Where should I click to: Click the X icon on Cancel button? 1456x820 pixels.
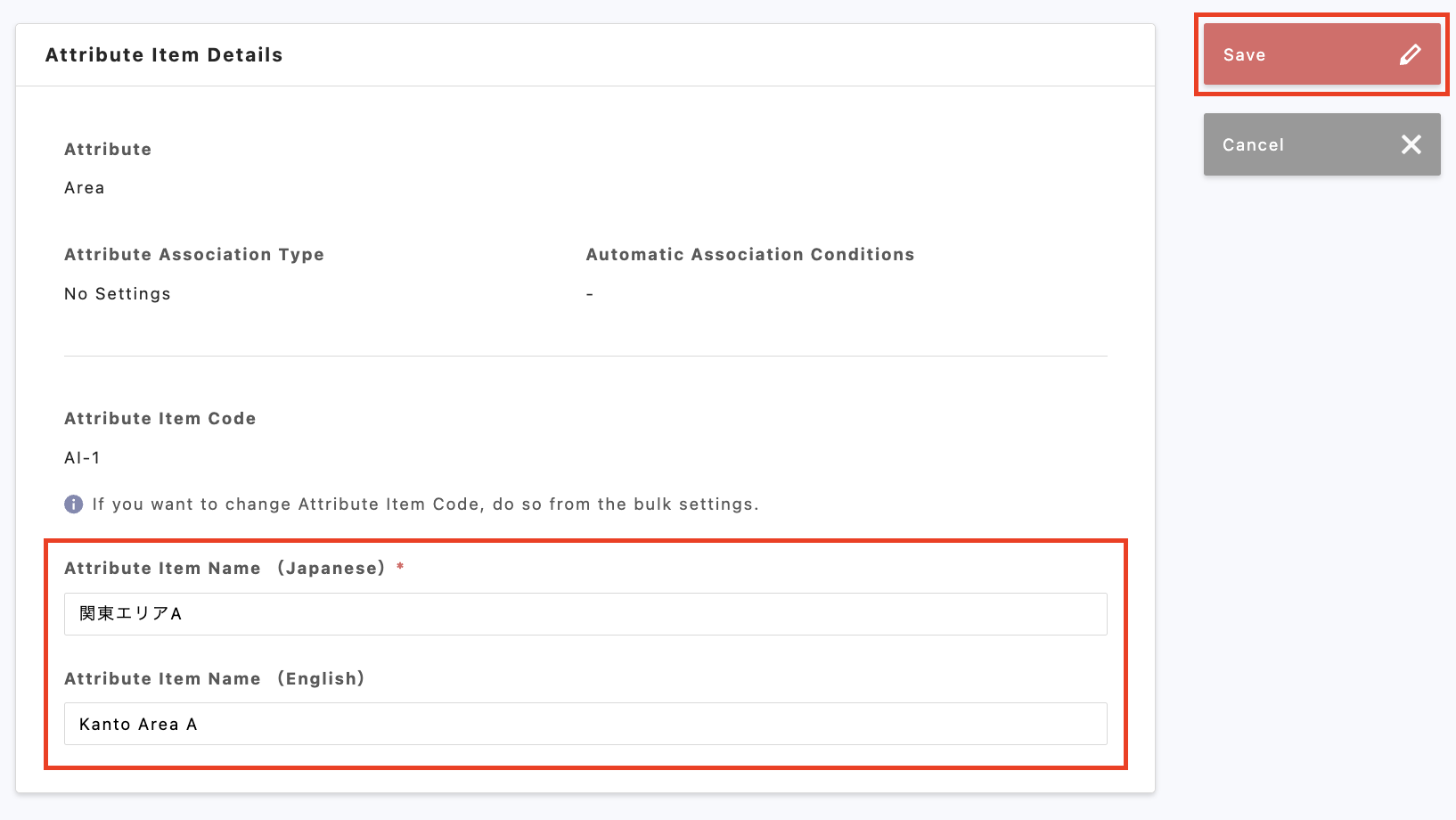click(1411, 144)
